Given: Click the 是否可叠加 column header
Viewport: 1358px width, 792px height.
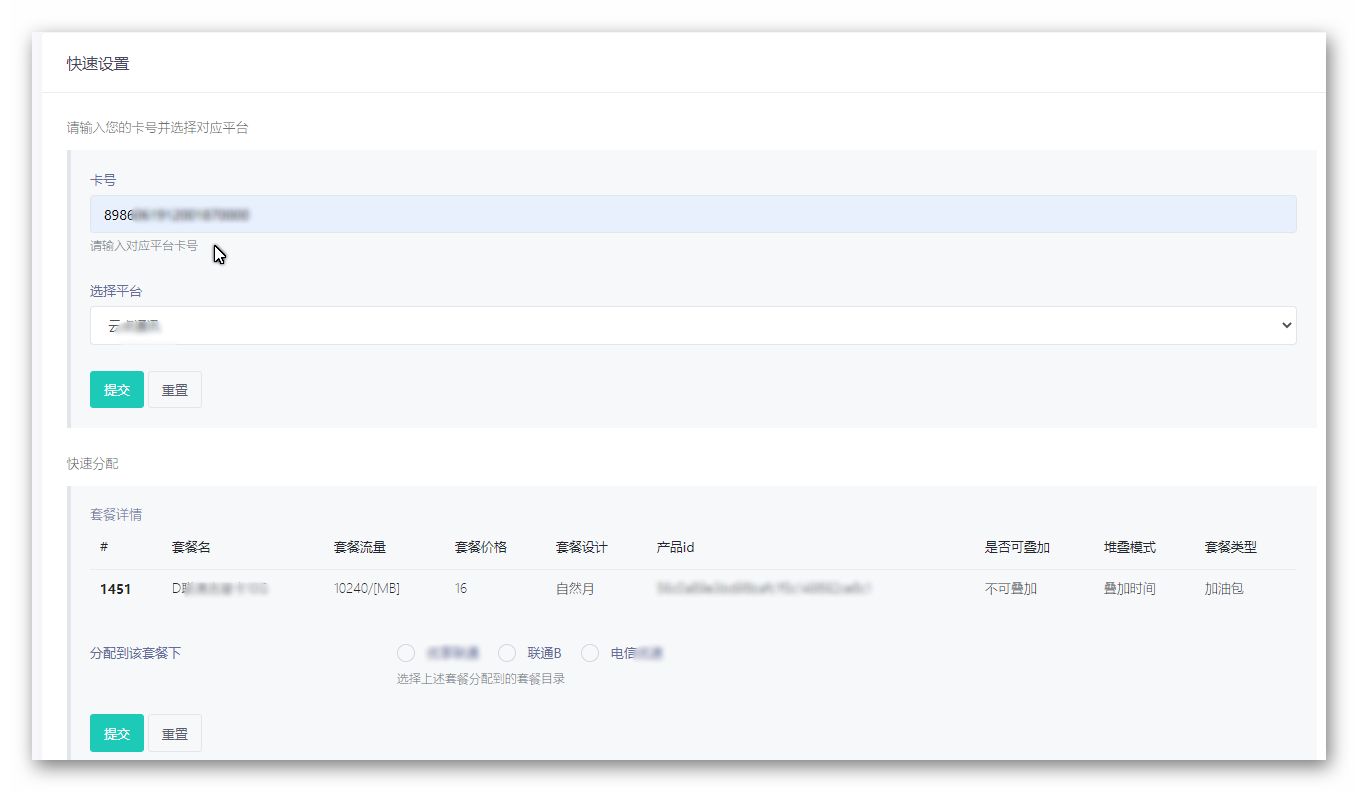Looking at the screenshot, I should [1017, 547].
